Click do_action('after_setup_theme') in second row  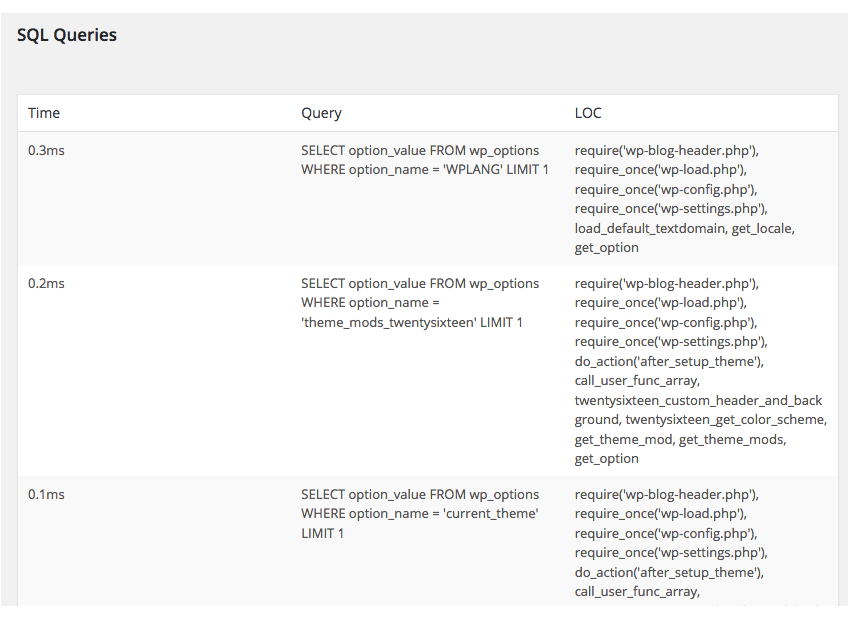(x=668, y=361)
